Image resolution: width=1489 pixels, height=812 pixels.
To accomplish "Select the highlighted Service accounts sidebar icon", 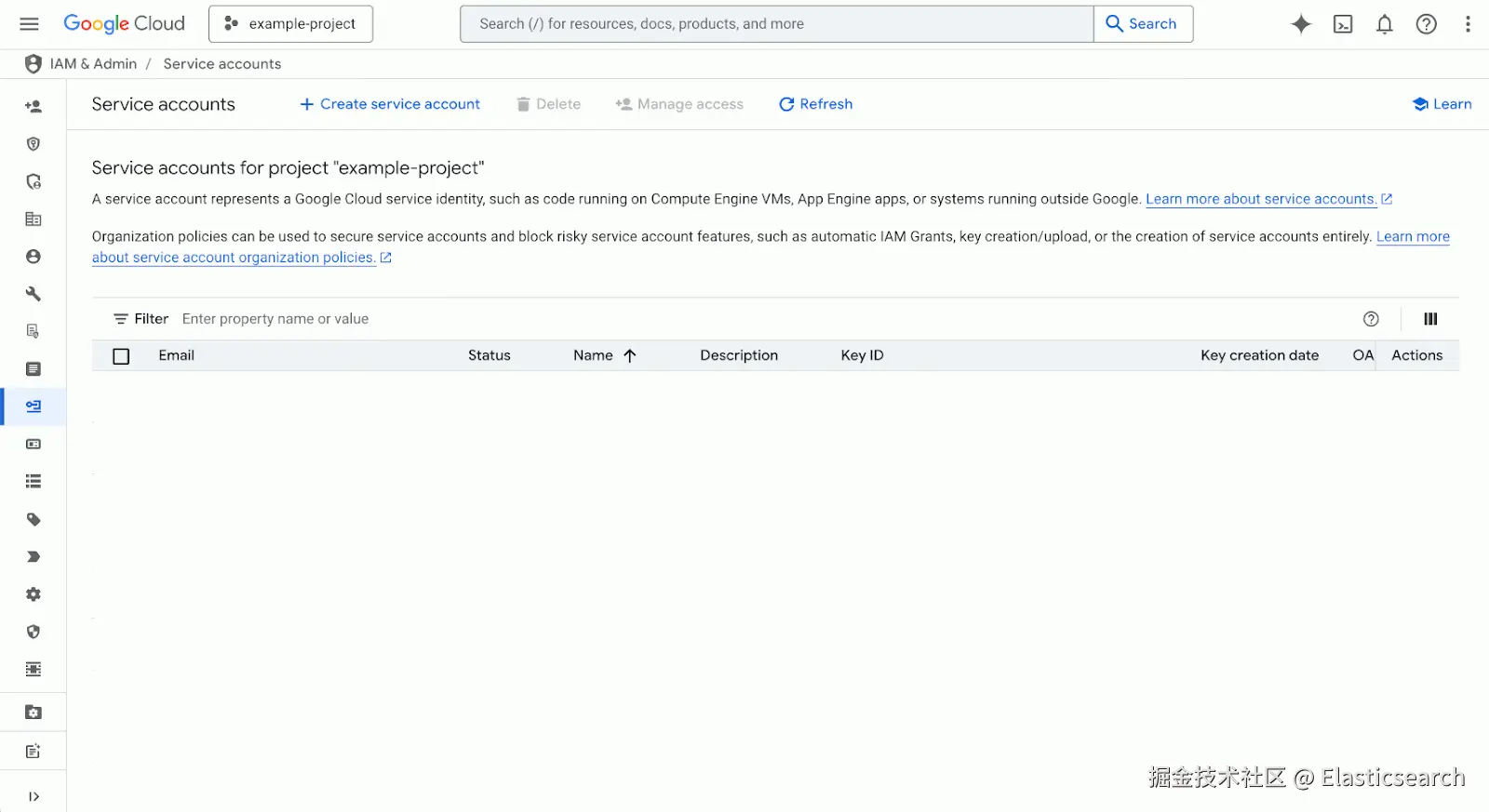I will click(34, 406).
